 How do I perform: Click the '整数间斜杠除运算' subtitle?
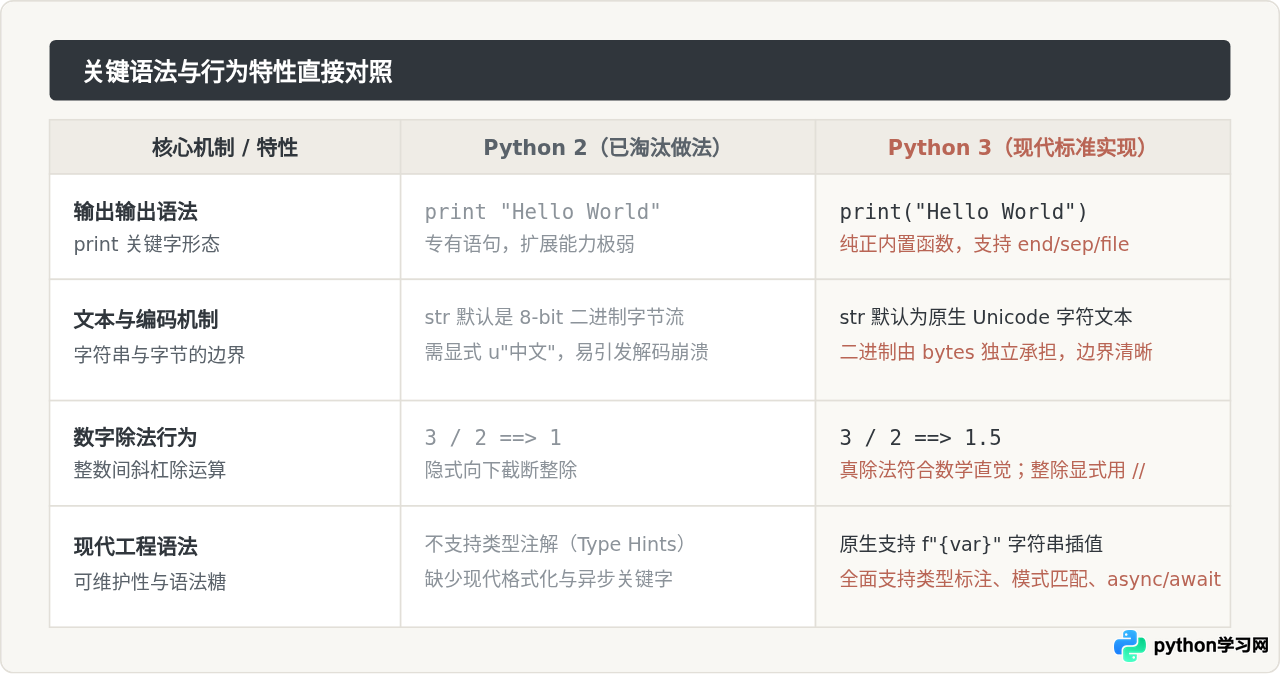coord(150,470)
